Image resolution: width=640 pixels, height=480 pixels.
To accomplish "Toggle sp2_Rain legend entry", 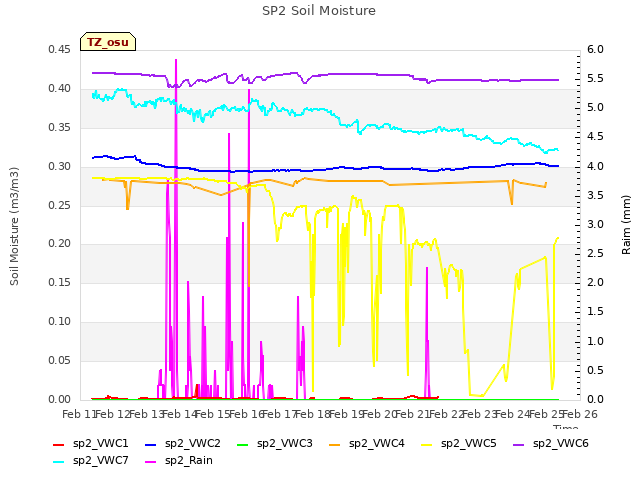I will click(x=179, y=461).
